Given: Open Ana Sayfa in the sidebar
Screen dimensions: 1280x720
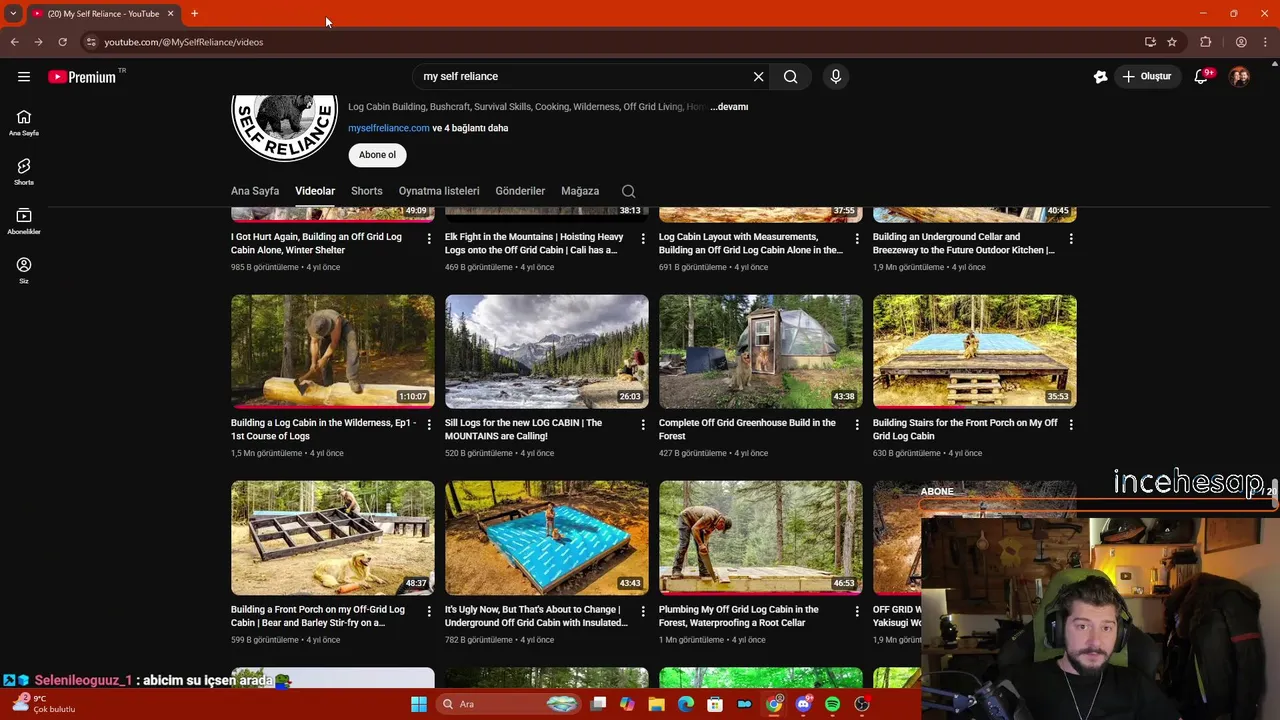Looking at the screenshot, I should click(x=24, y=123).
